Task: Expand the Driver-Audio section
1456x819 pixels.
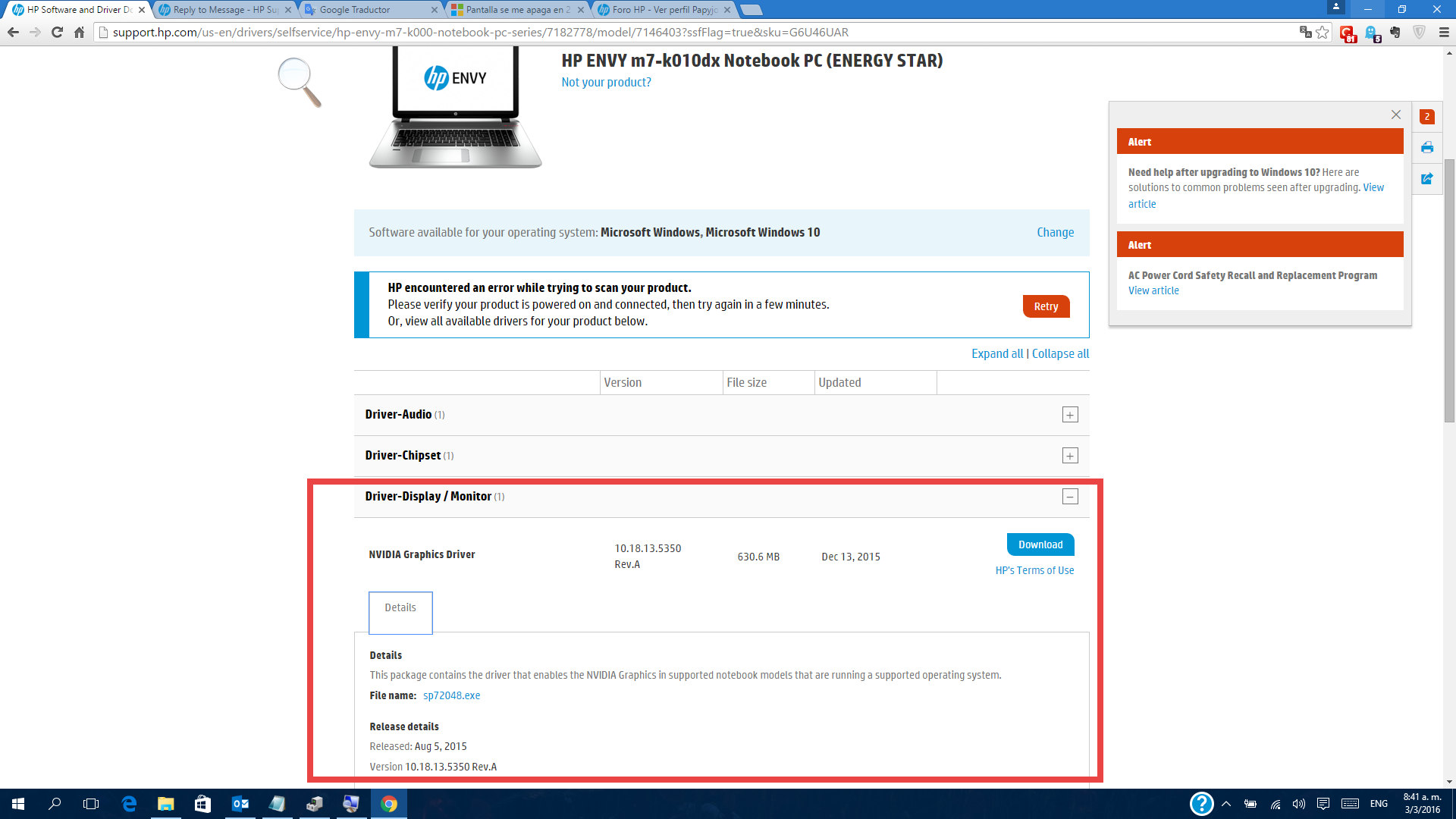Action: (1069, 415)
